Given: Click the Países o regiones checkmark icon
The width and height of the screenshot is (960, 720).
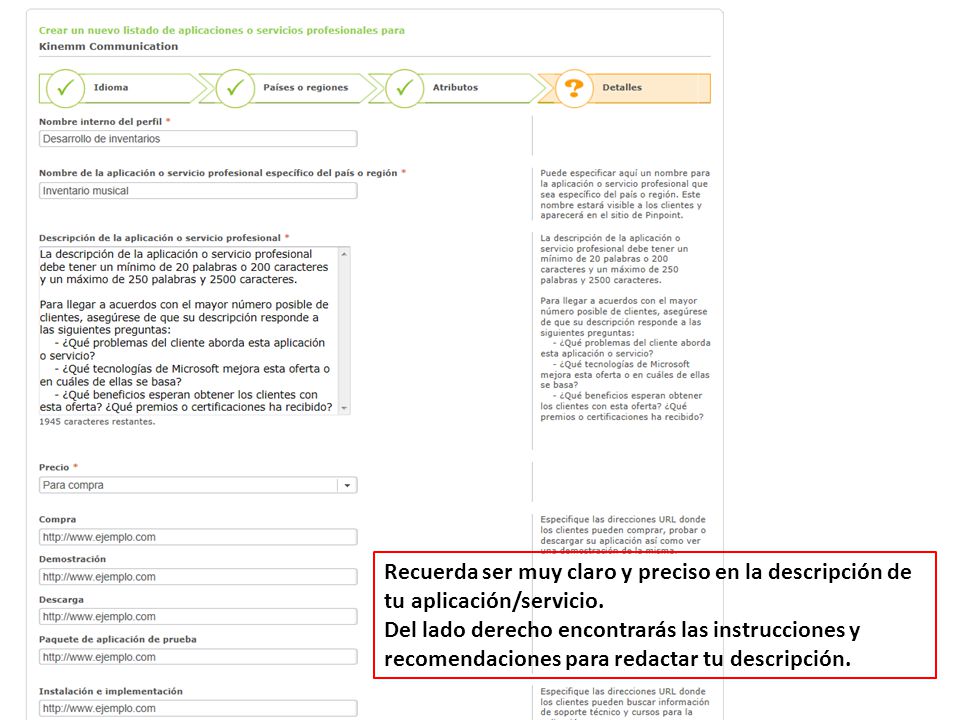Looking at the screenshot, I should coord(235,88).
